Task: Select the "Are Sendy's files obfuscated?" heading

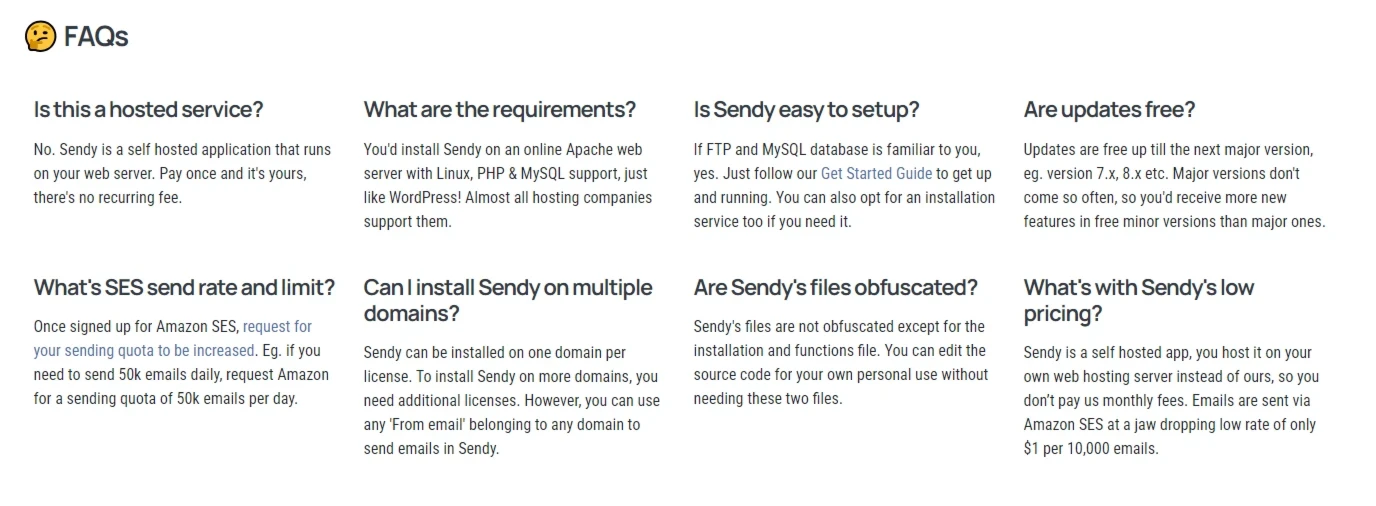Action: [835, 288]
